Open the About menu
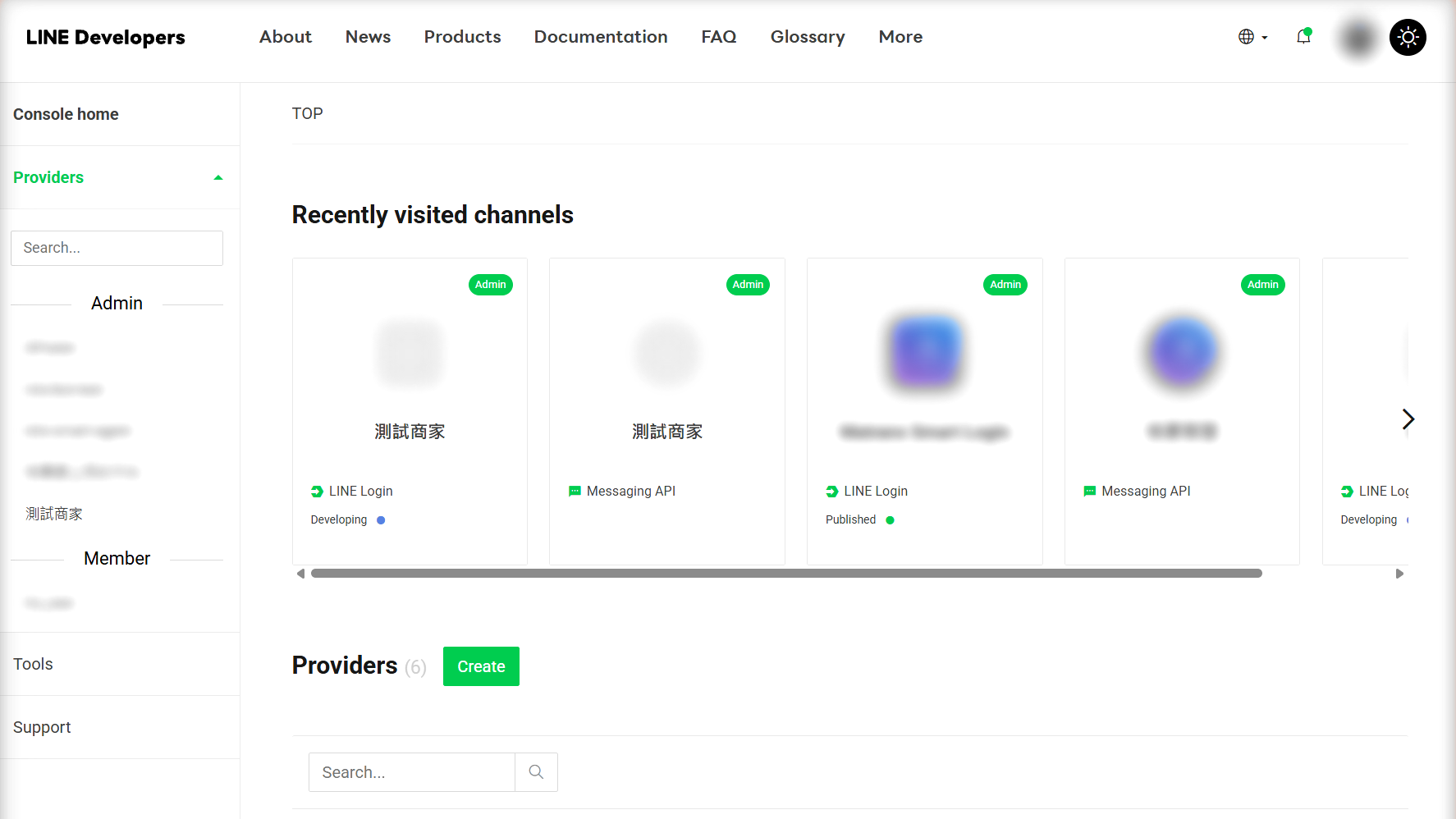Image resolution: width=1456 pixels, height=819 pixels. point(286,37)
